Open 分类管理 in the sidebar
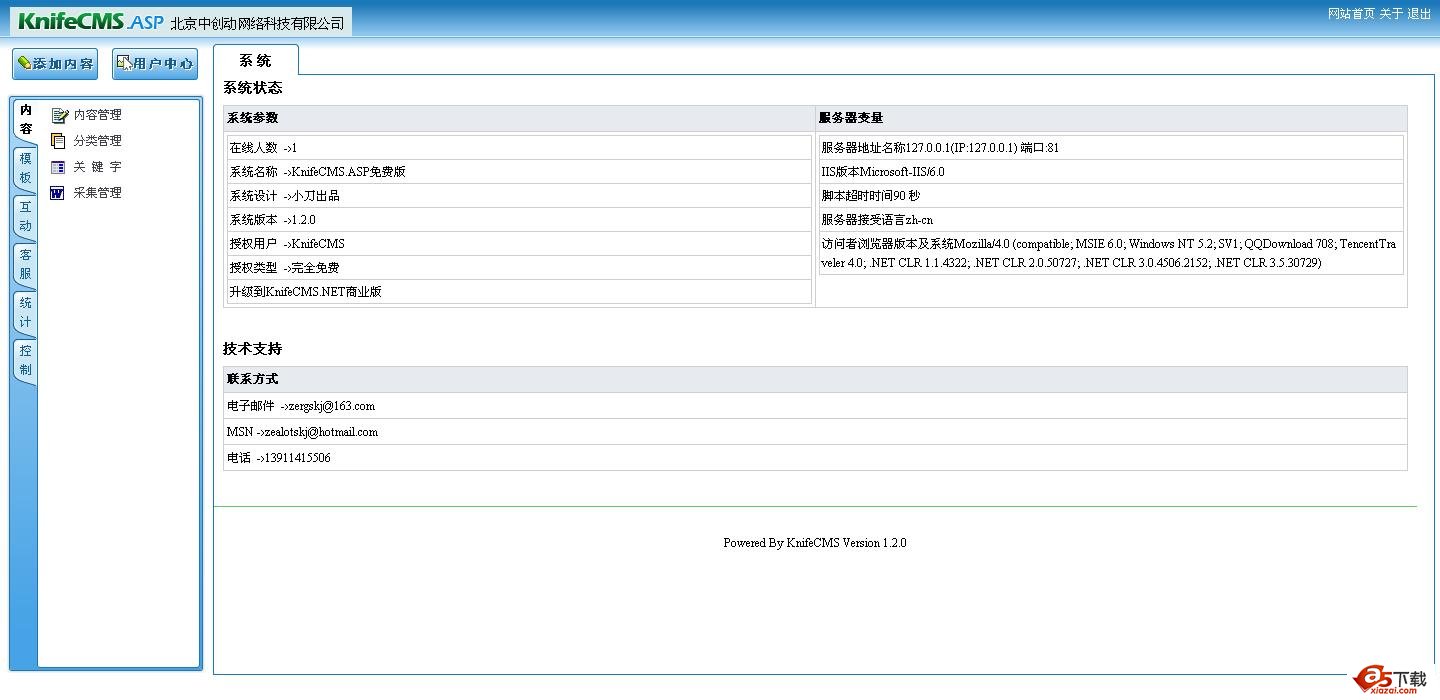 click(98, 141)
